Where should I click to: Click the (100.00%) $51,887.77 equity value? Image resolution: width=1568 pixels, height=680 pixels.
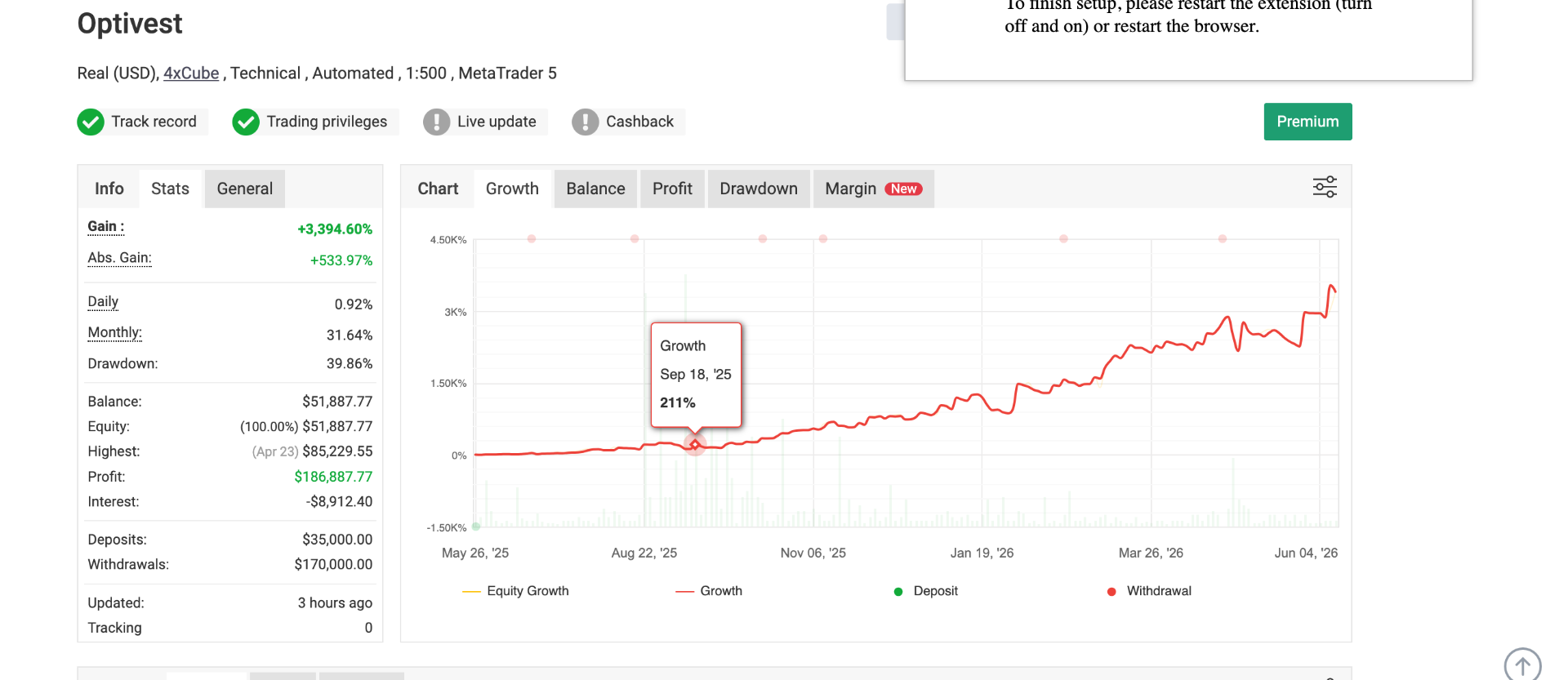[306, 427]
